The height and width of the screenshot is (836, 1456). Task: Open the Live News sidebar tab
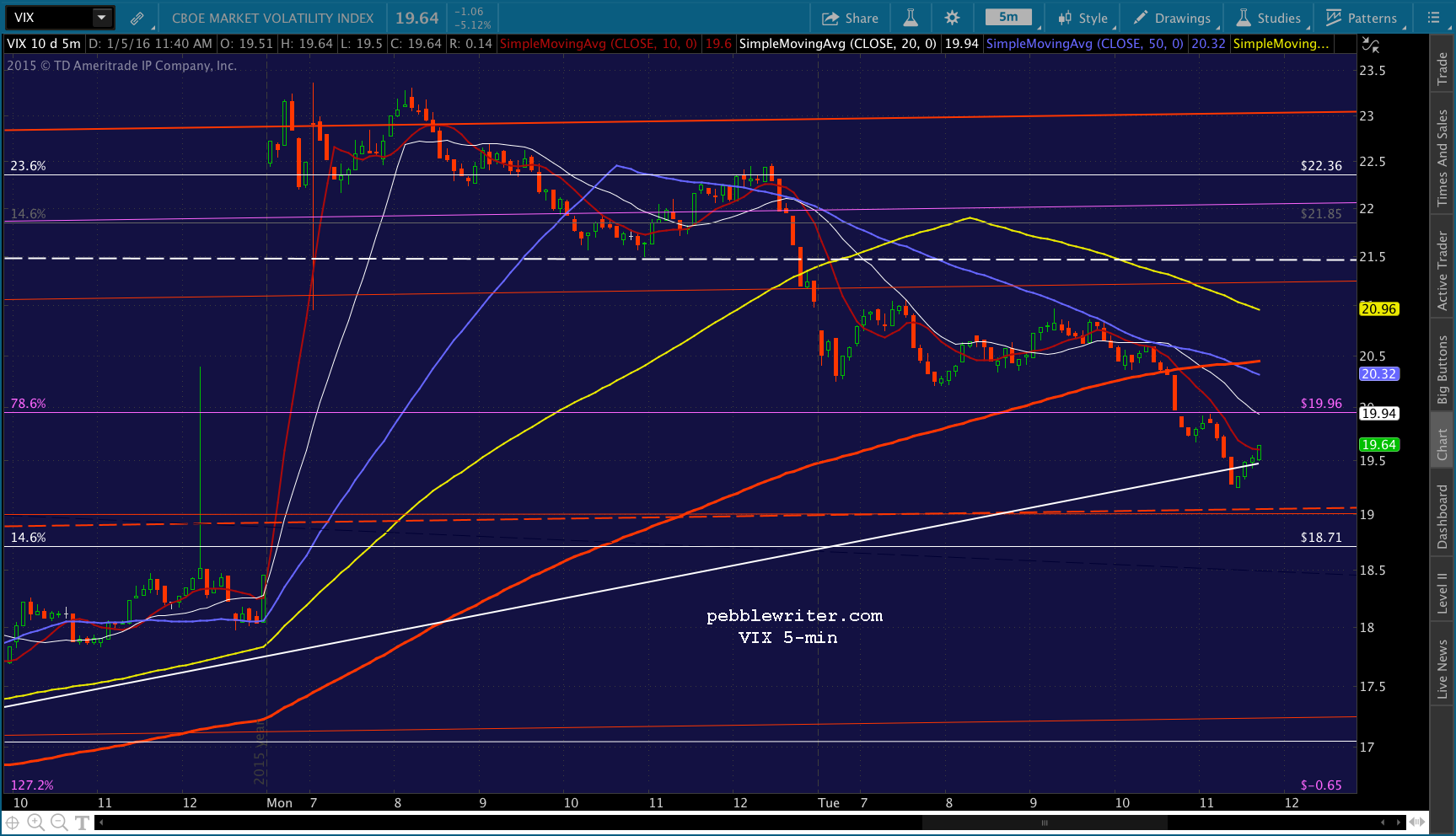(1443, 669)
